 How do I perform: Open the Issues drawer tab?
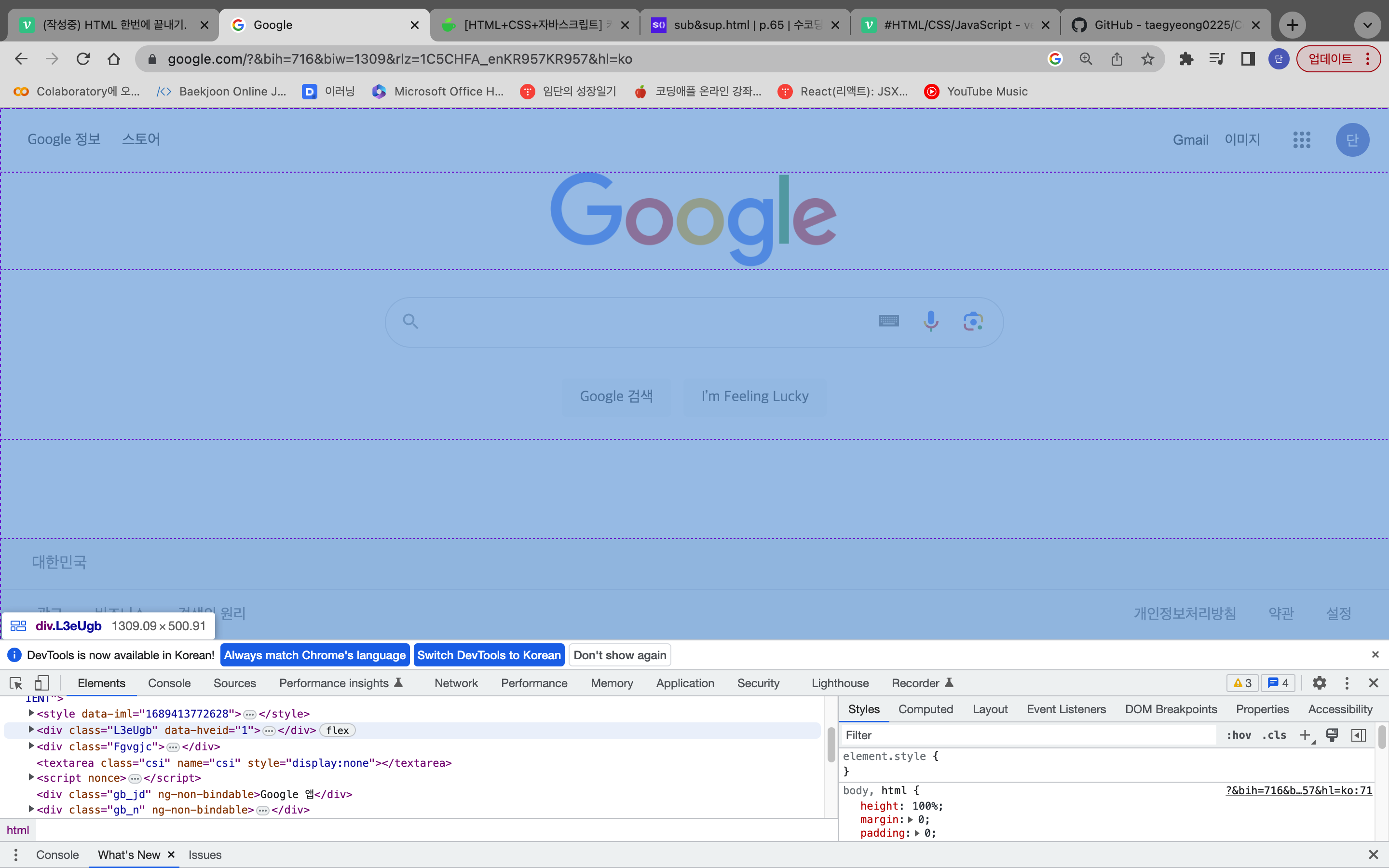pyautogui.click(x=205, y=855)
